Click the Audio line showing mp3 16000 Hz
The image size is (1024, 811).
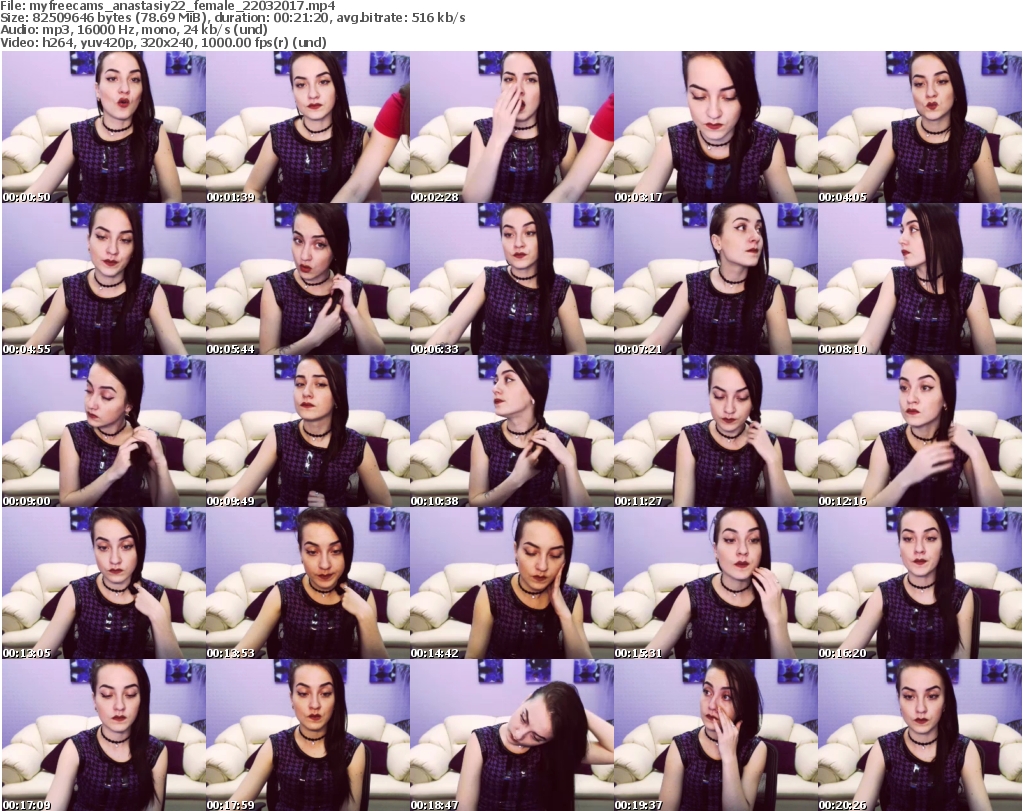tap(134, 30)
